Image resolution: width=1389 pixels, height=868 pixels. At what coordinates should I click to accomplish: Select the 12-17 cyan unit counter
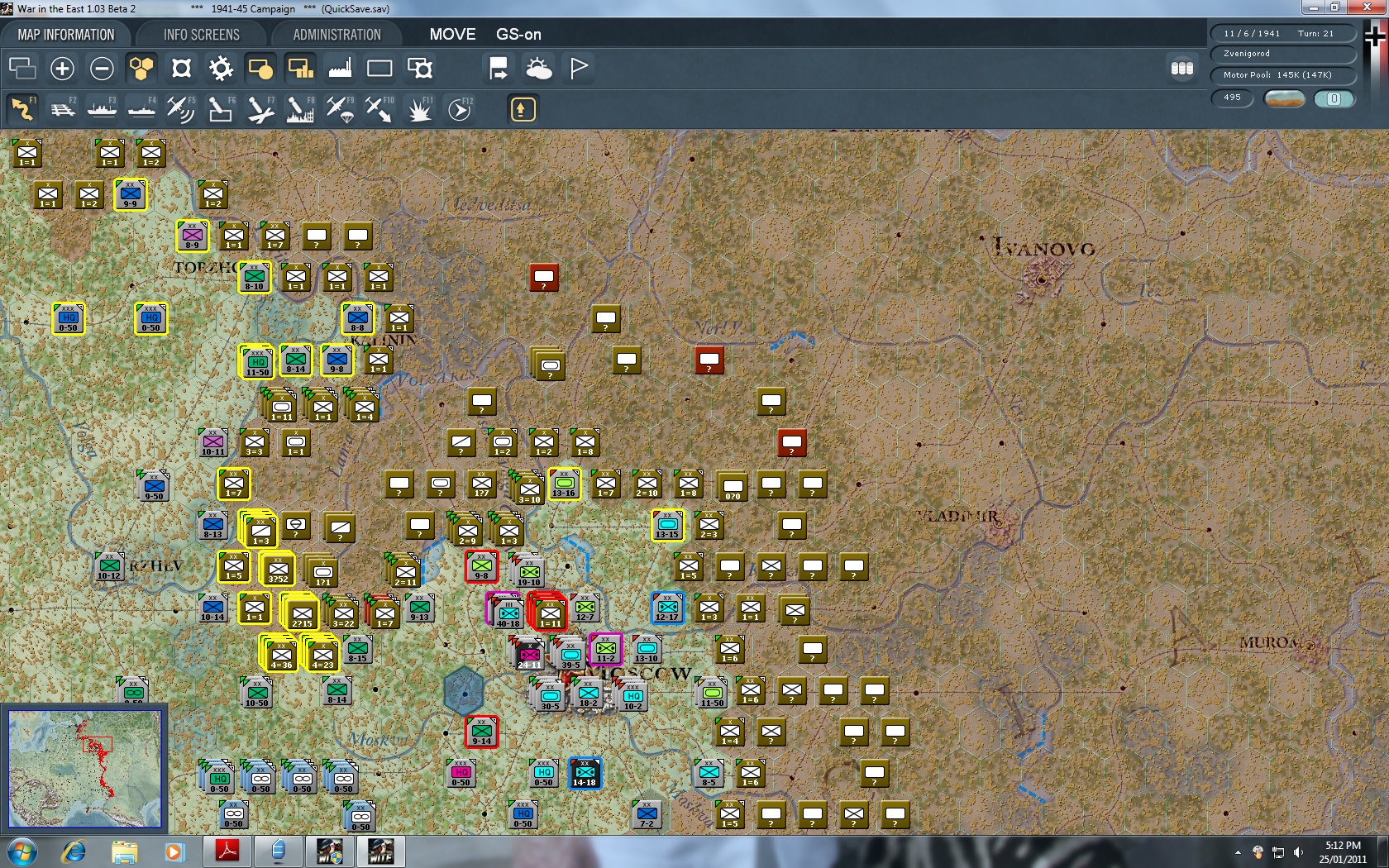tap(668, 608)
